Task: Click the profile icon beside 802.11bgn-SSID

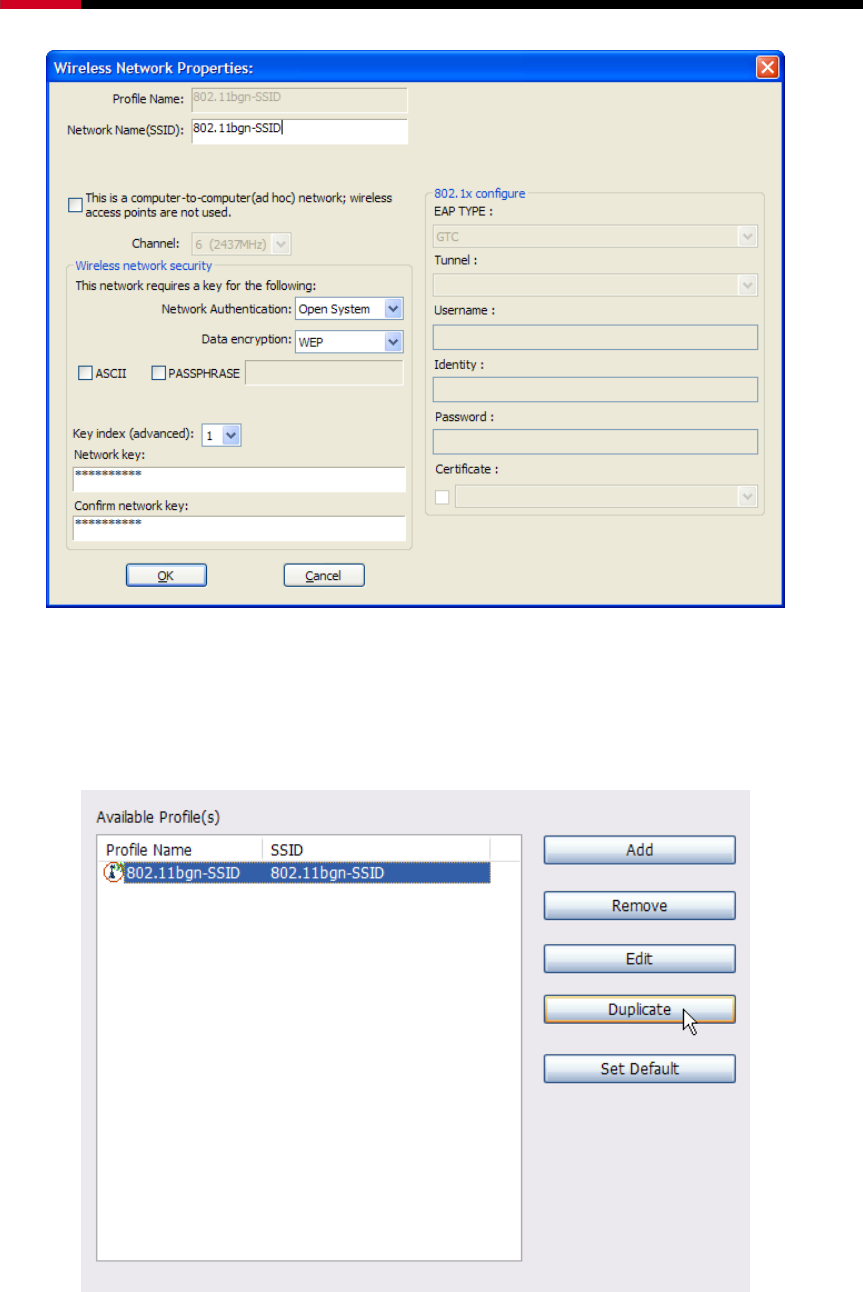Action: [x=113, y=873]
